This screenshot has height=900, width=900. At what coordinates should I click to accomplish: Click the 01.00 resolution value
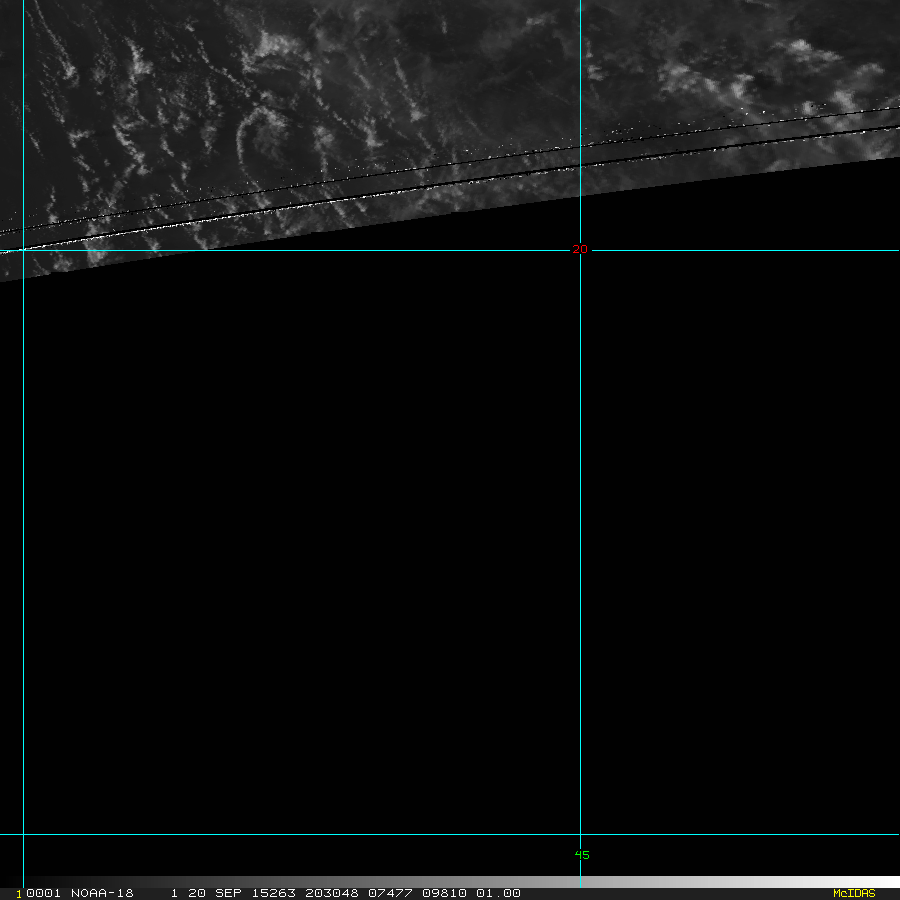point(499,893)
